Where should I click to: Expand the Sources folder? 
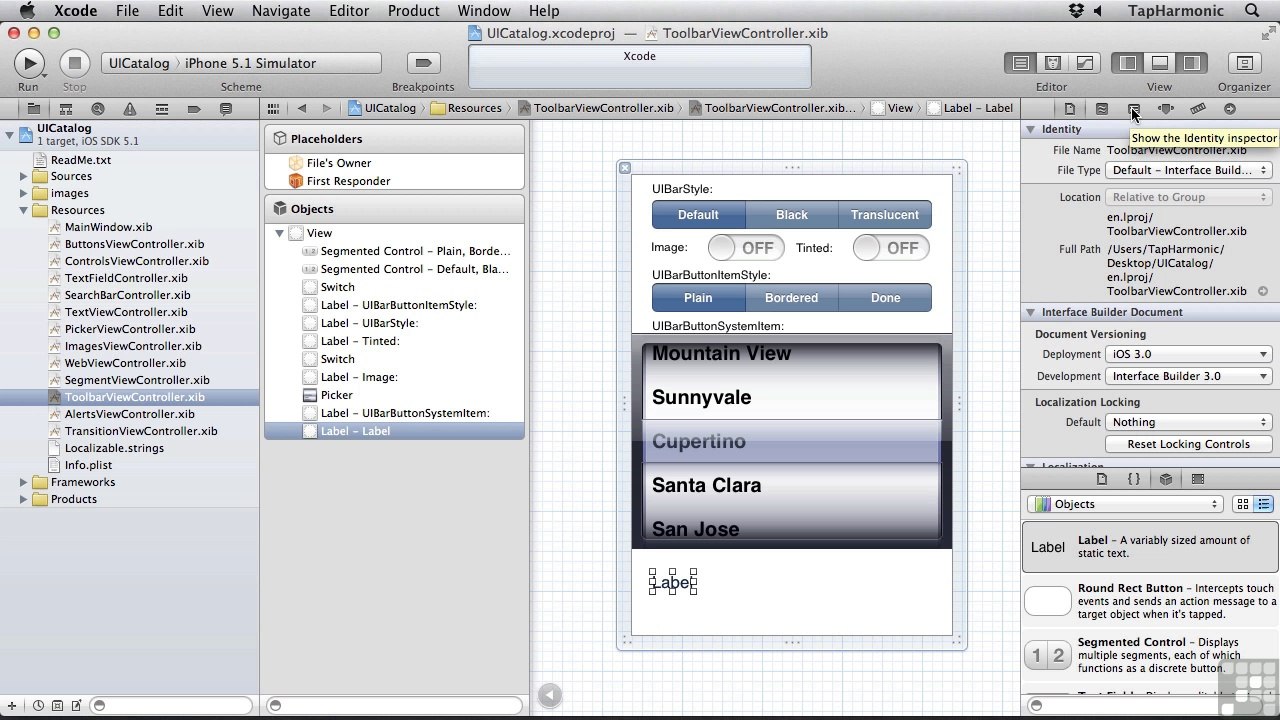click(x=23, y=176)
